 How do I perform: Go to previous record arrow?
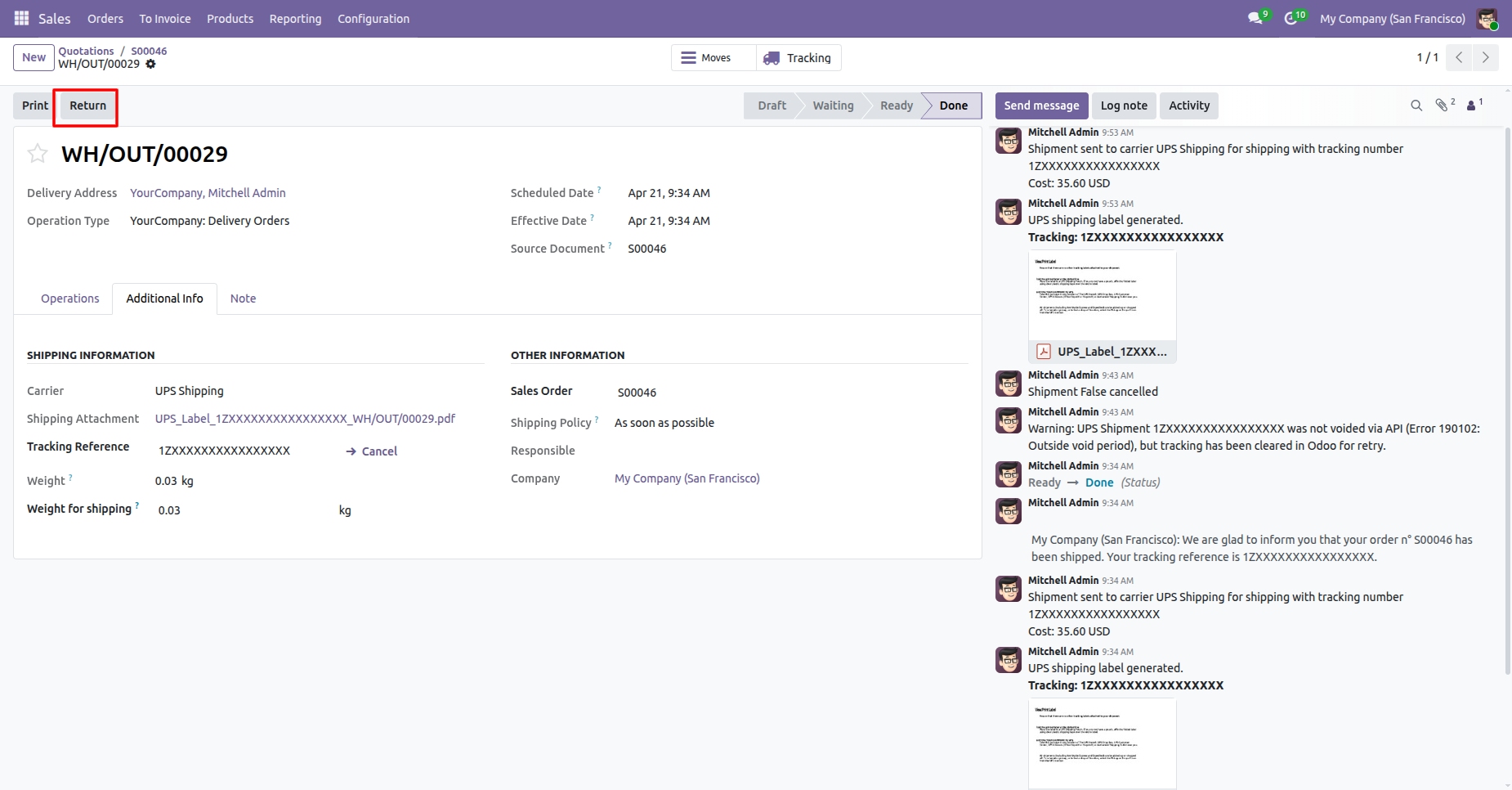pos(1459,57)
